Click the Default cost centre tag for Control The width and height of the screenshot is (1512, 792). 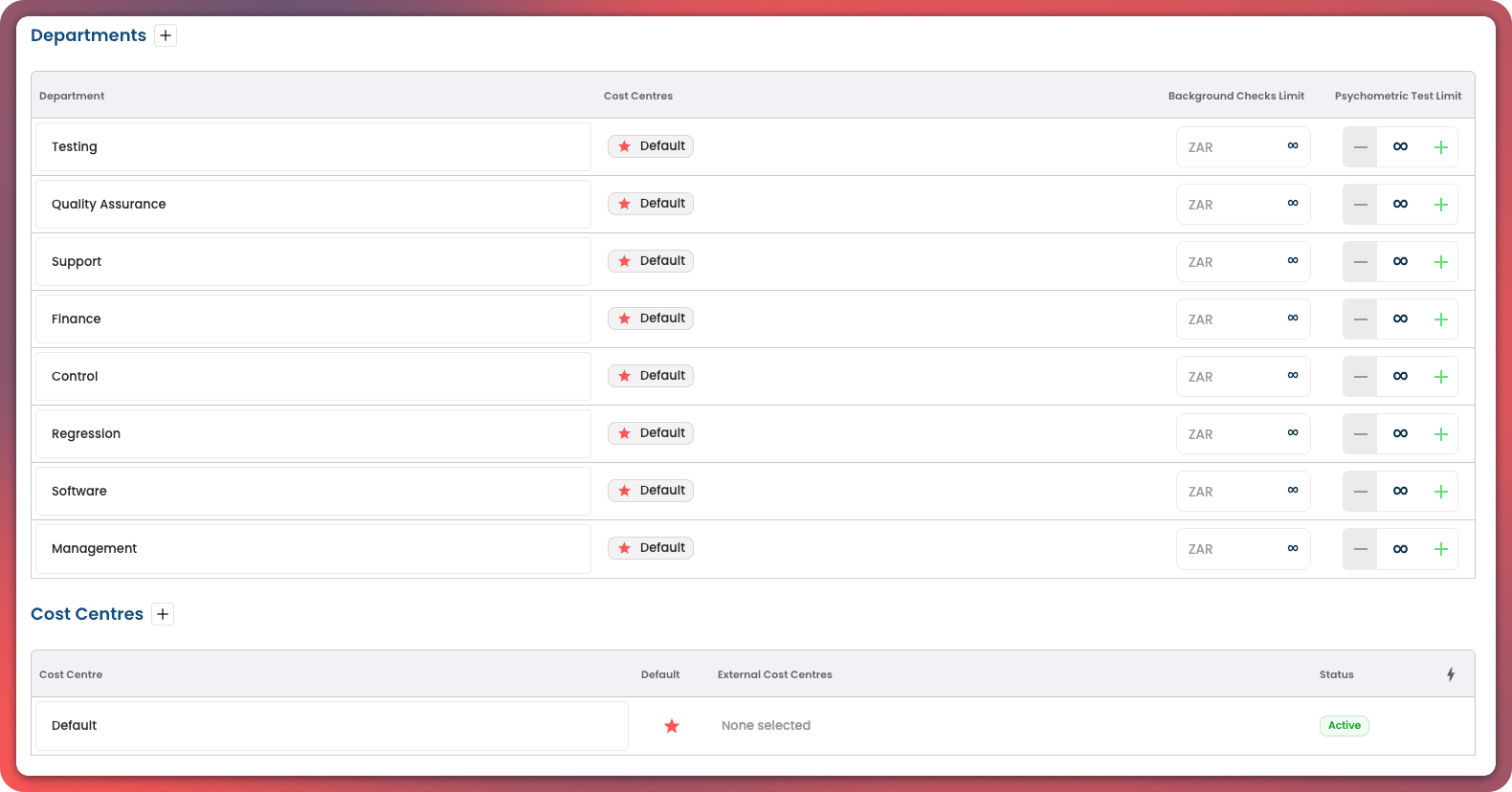point(651,376)
